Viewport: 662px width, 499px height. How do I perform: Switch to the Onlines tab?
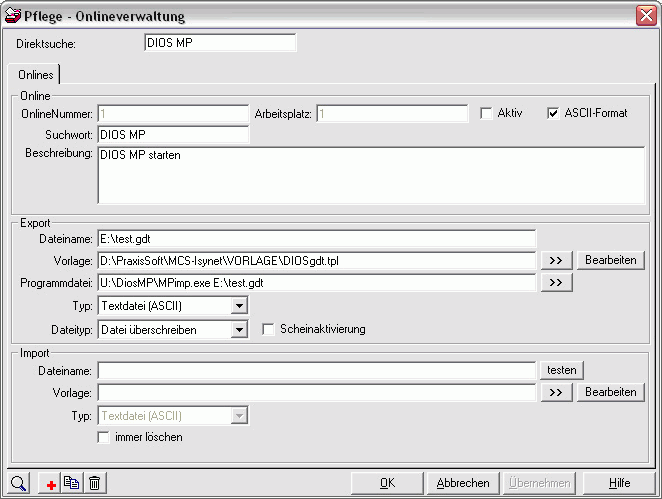(35, 75)
